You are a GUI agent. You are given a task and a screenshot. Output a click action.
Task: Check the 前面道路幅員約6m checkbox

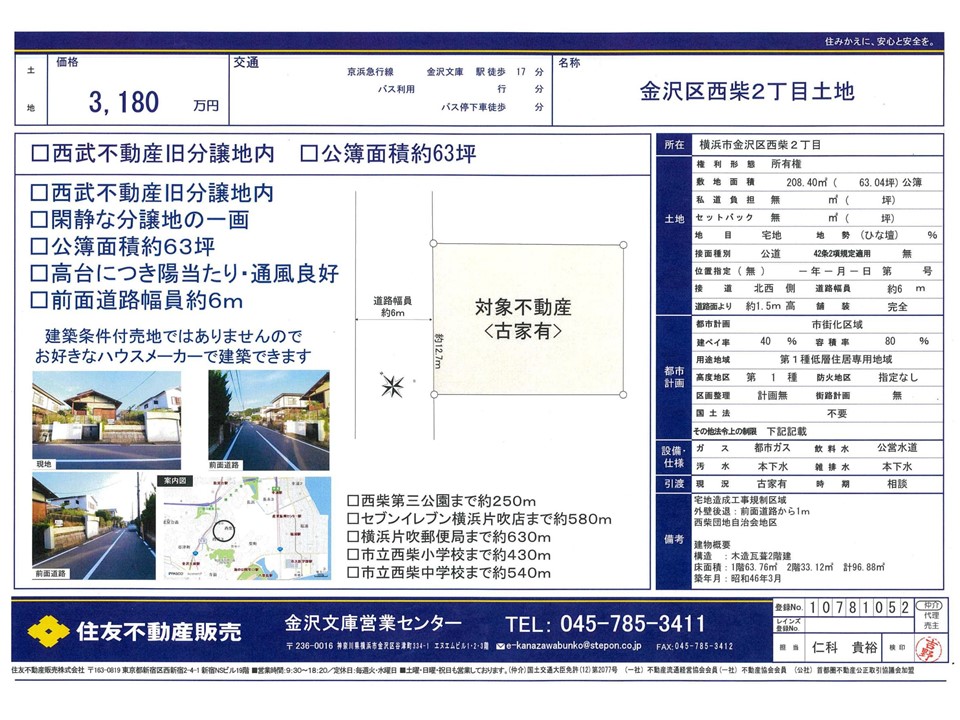[x=39, y=300]
